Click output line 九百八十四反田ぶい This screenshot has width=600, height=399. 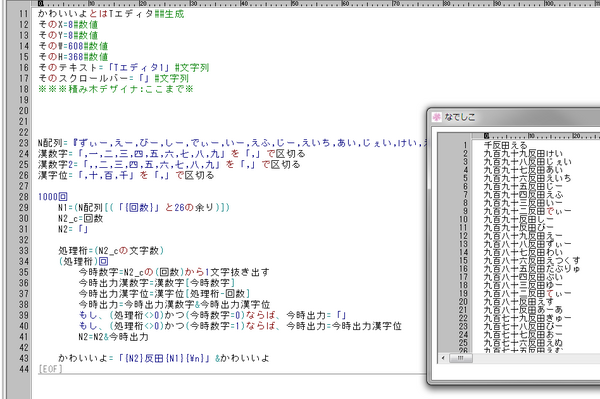click(x=523, y=277)
